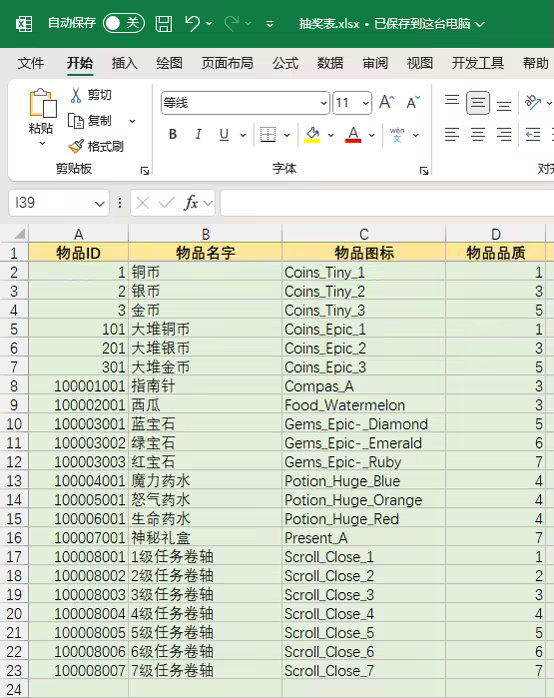Click cell containing 指南针
Image resolution: width=554 pixels, height=698 pixels.
205,386
